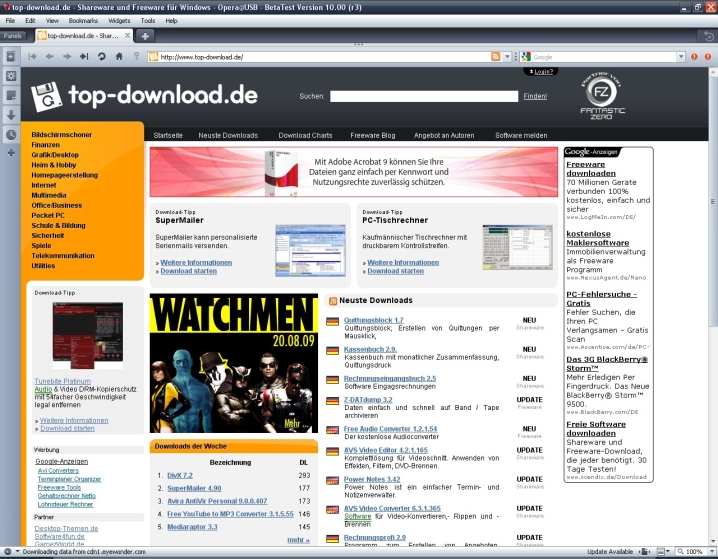Viewport: 718px width, 559px height.
Task: Open the History clock panel icon
Action: [11, 134]
